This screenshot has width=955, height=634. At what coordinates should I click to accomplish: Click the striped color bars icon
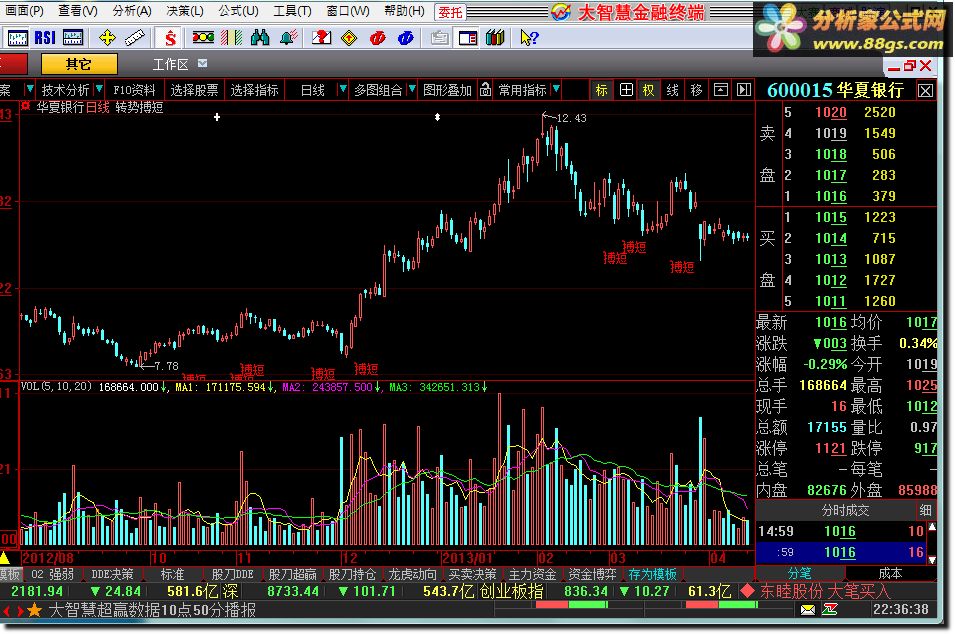[231, 38]
